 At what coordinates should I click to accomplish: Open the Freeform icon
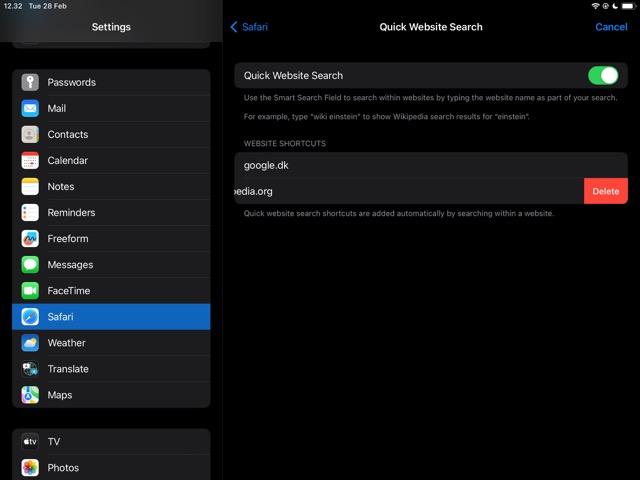click(30, 239)
